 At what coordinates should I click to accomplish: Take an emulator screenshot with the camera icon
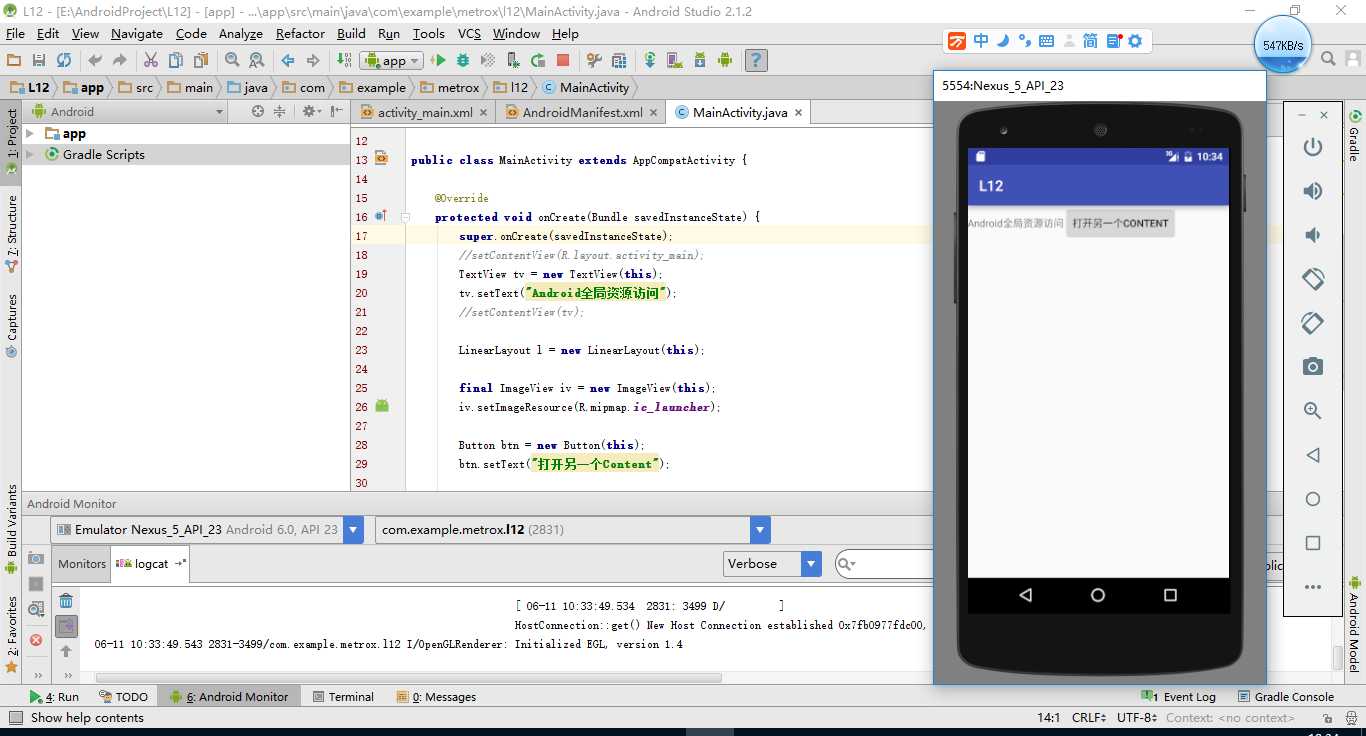[x=1313, y=367]
